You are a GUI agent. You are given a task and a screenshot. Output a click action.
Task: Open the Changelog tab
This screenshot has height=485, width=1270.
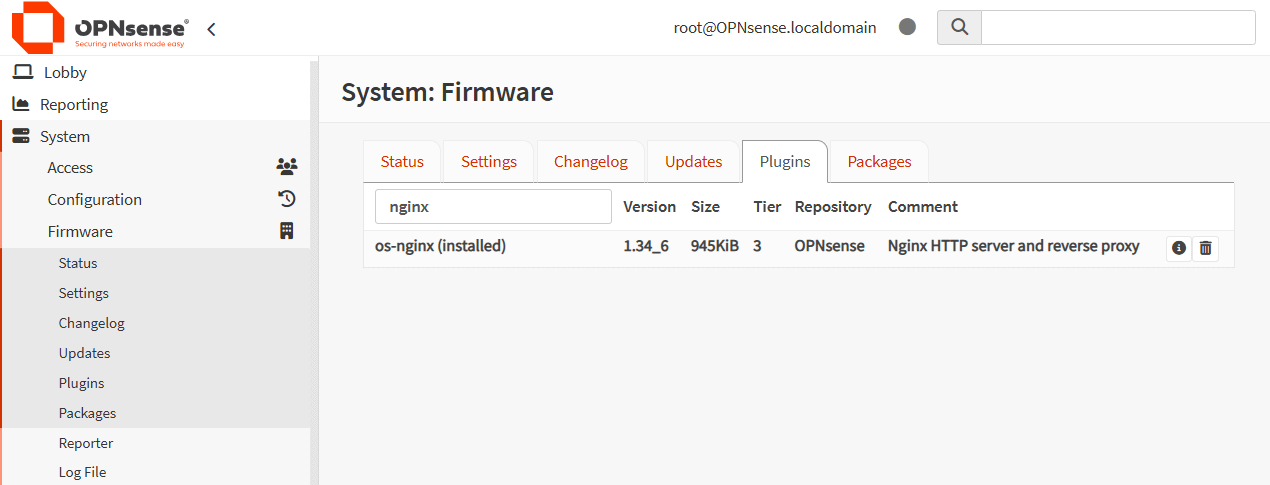(591, 161)
